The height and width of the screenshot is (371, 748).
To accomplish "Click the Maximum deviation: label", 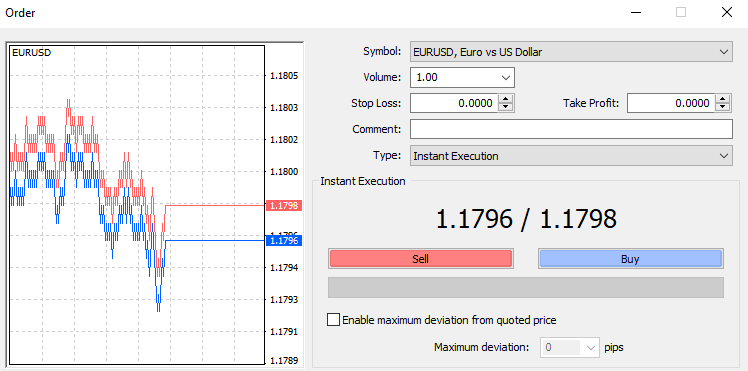I will (x=482, y=347).
